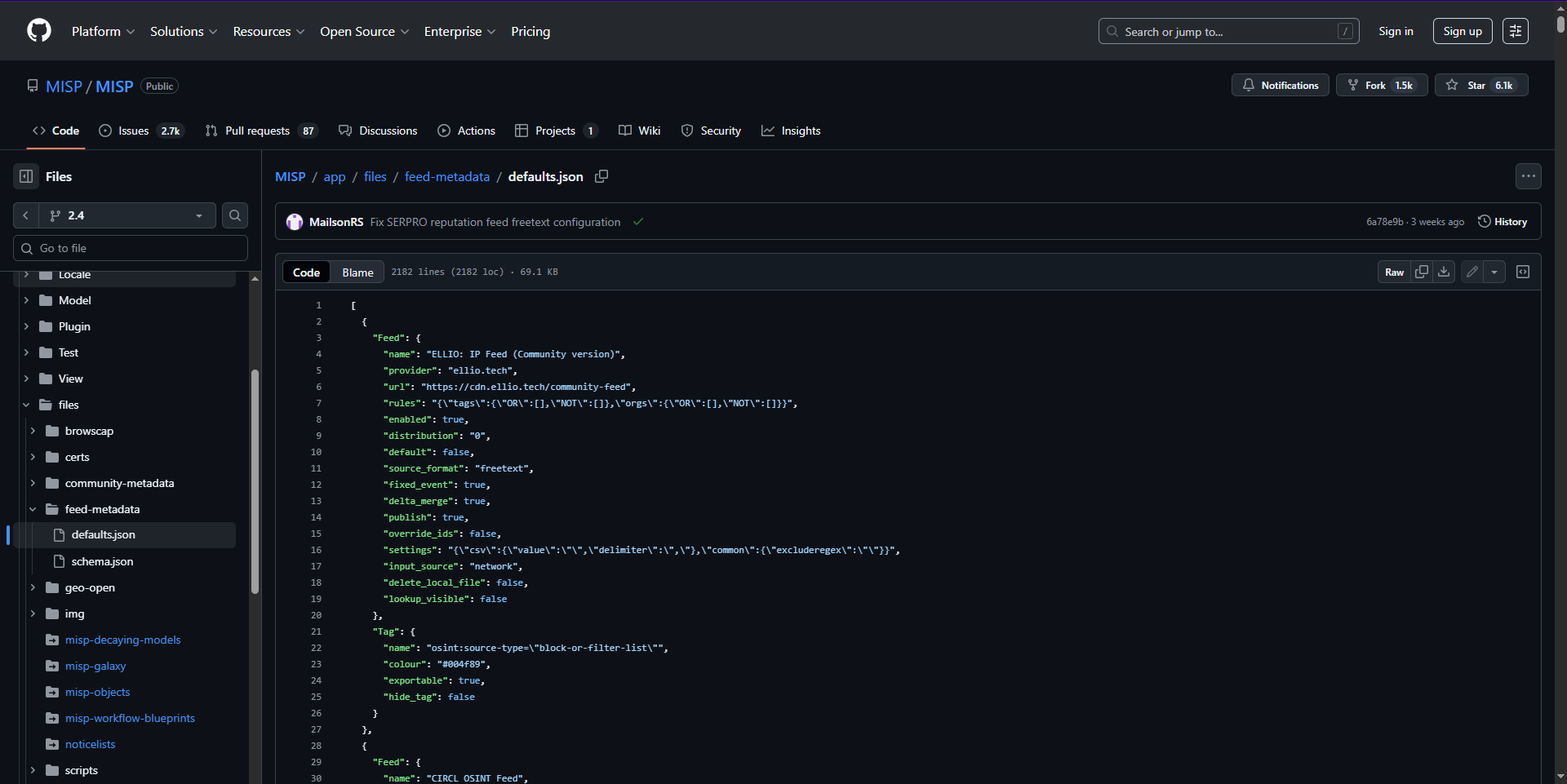
Task: Open the symbols panel icon
Action: [x=1523, y=272]
